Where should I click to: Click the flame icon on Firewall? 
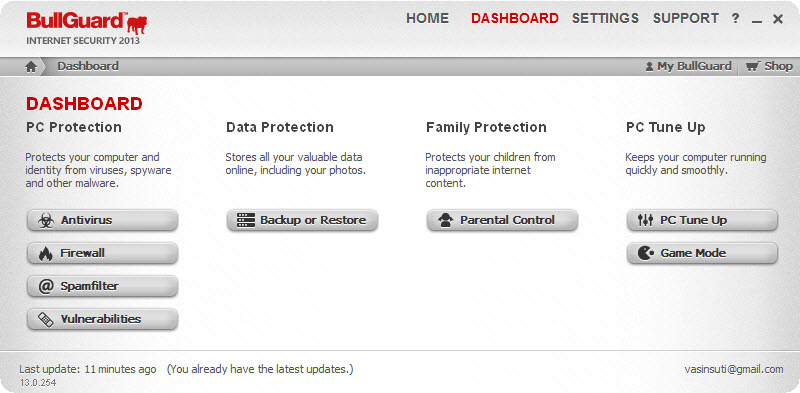click(46, 253)
